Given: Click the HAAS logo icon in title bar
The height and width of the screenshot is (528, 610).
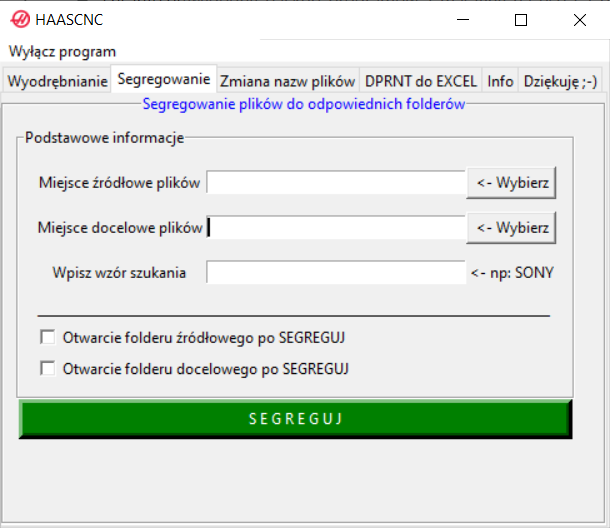Looking at the screenshot, I should point(20,20).
